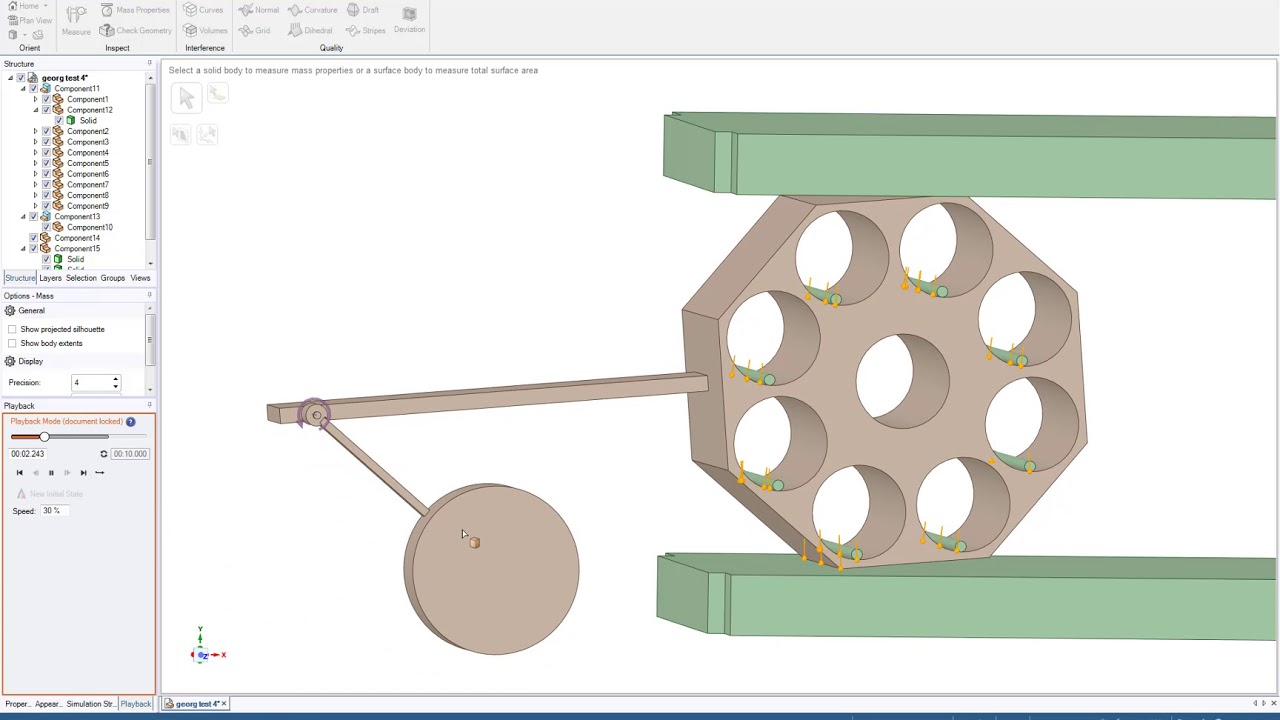This screenshot has height=720, width=1280.
Task: Collapse Component12 tree node
Action: tap(35, 110)
